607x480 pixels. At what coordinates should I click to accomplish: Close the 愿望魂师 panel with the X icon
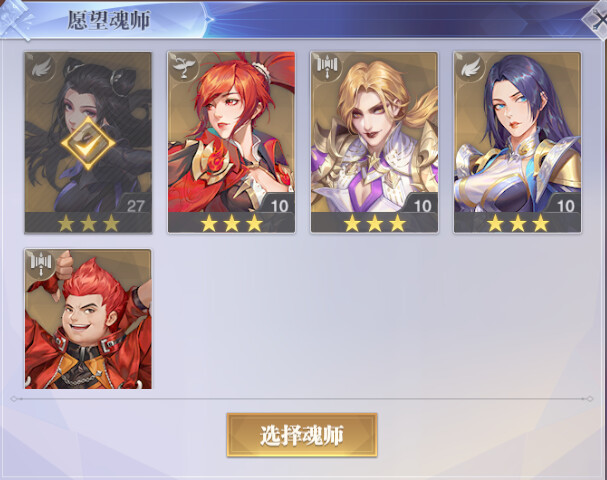597,20
